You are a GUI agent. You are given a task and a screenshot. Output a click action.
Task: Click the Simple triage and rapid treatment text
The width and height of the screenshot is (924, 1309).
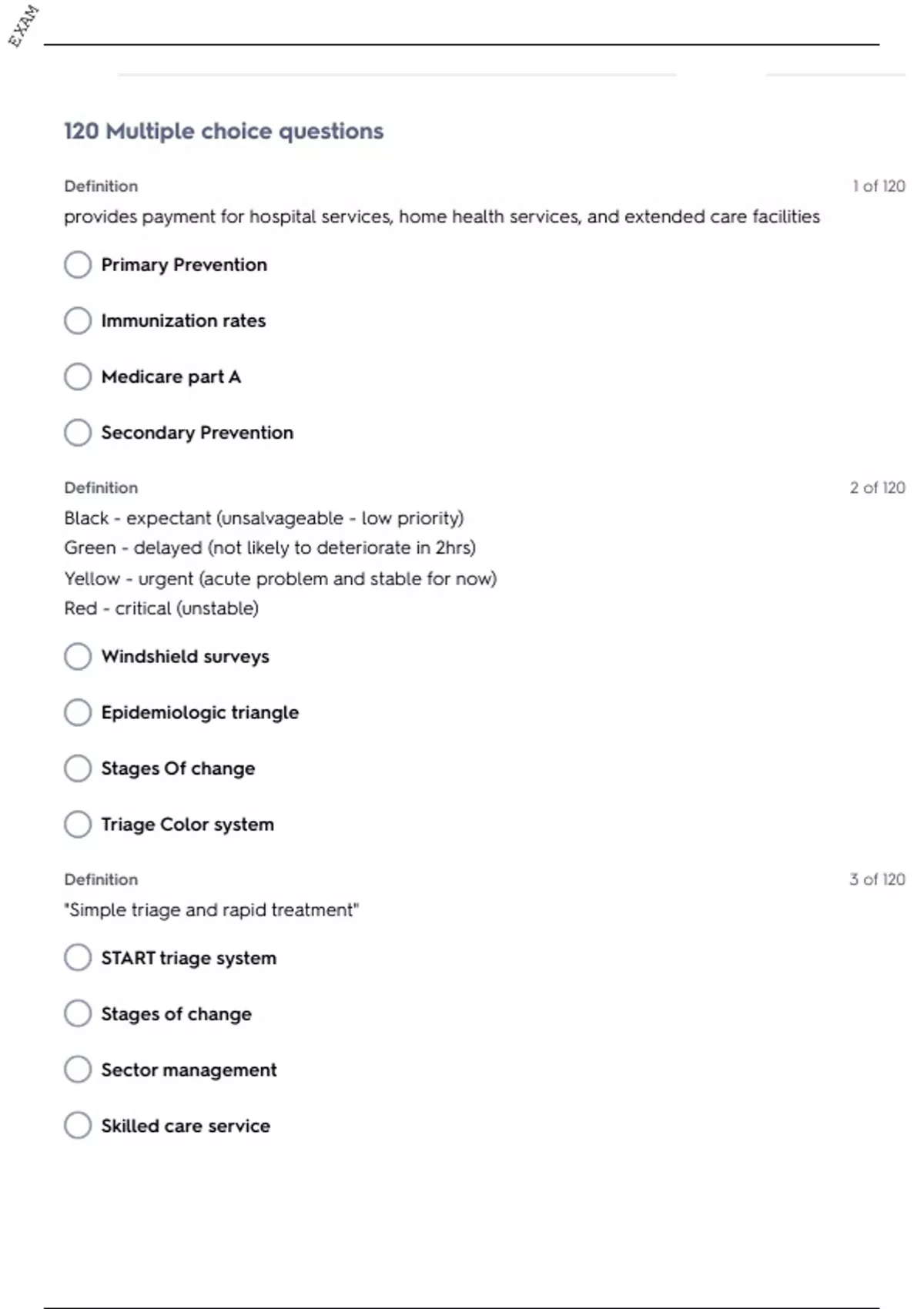[x=211, y=910]
